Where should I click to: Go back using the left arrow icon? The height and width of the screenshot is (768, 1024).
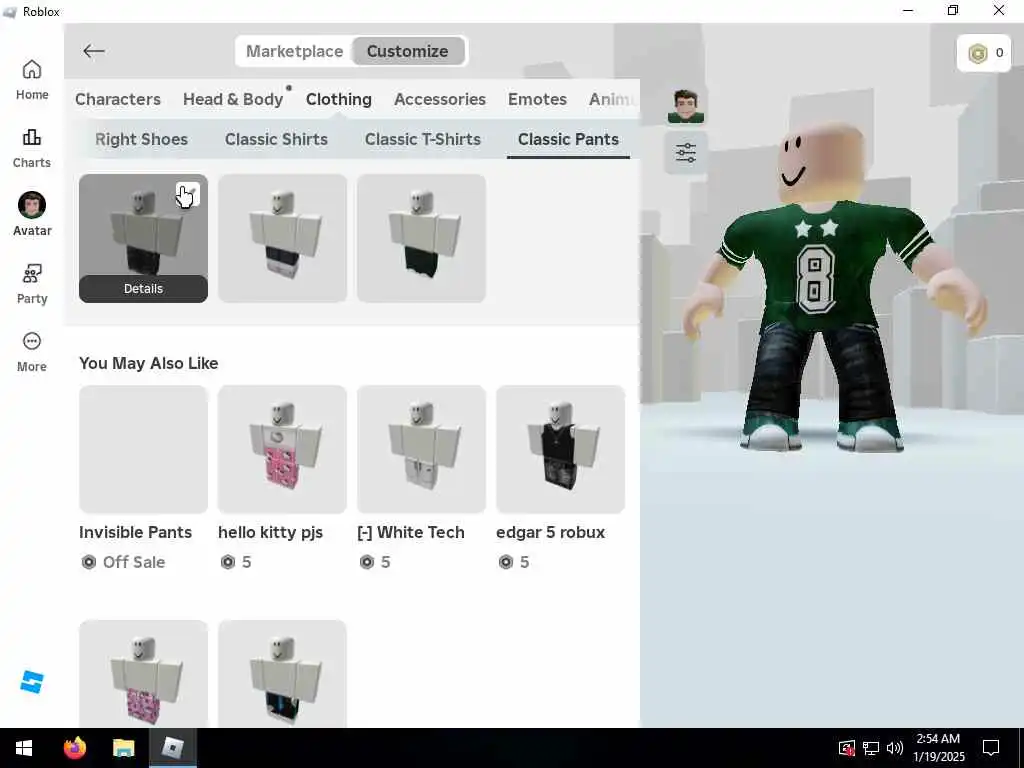point(94,51)
